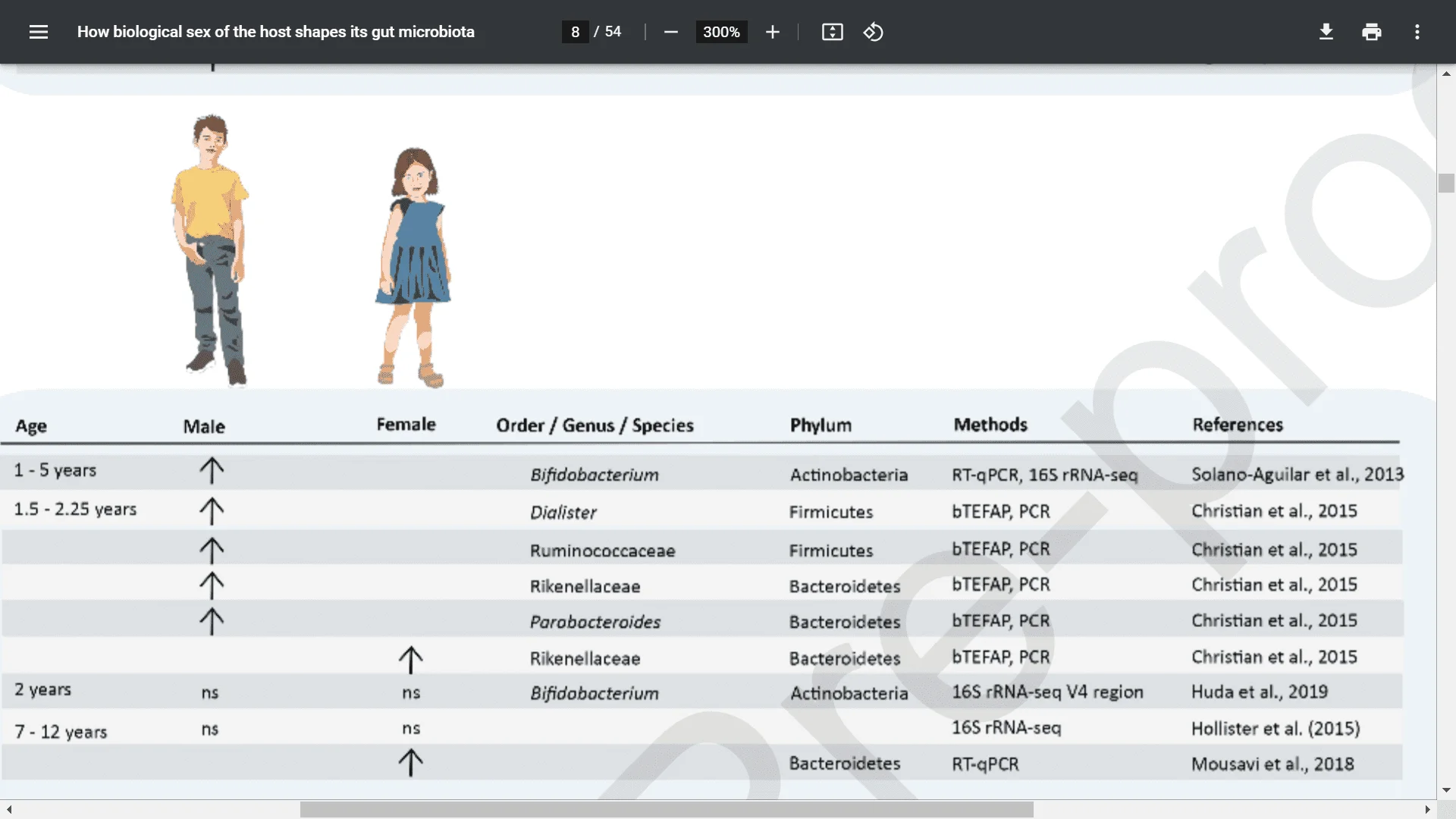Screen dimensions: 1456x819
Task: Click 'Solano-Aguilar et al., 2013' reference
Action: click(x=1297, y=474)
